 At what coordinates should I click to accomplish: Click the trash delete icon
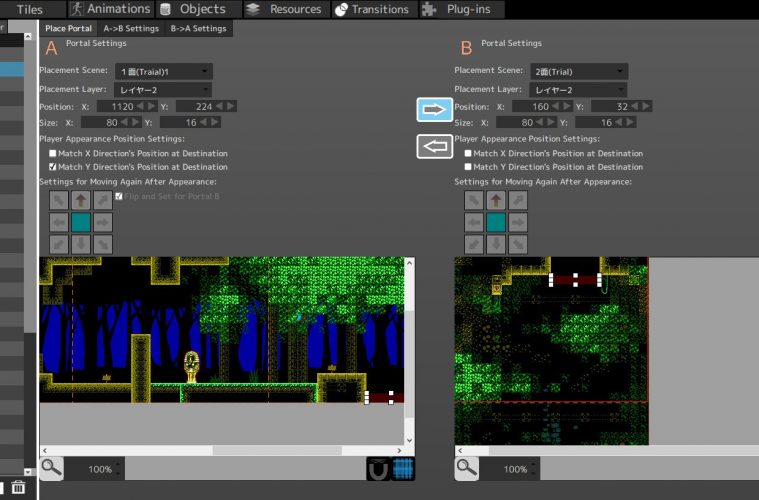click(18, 487)
